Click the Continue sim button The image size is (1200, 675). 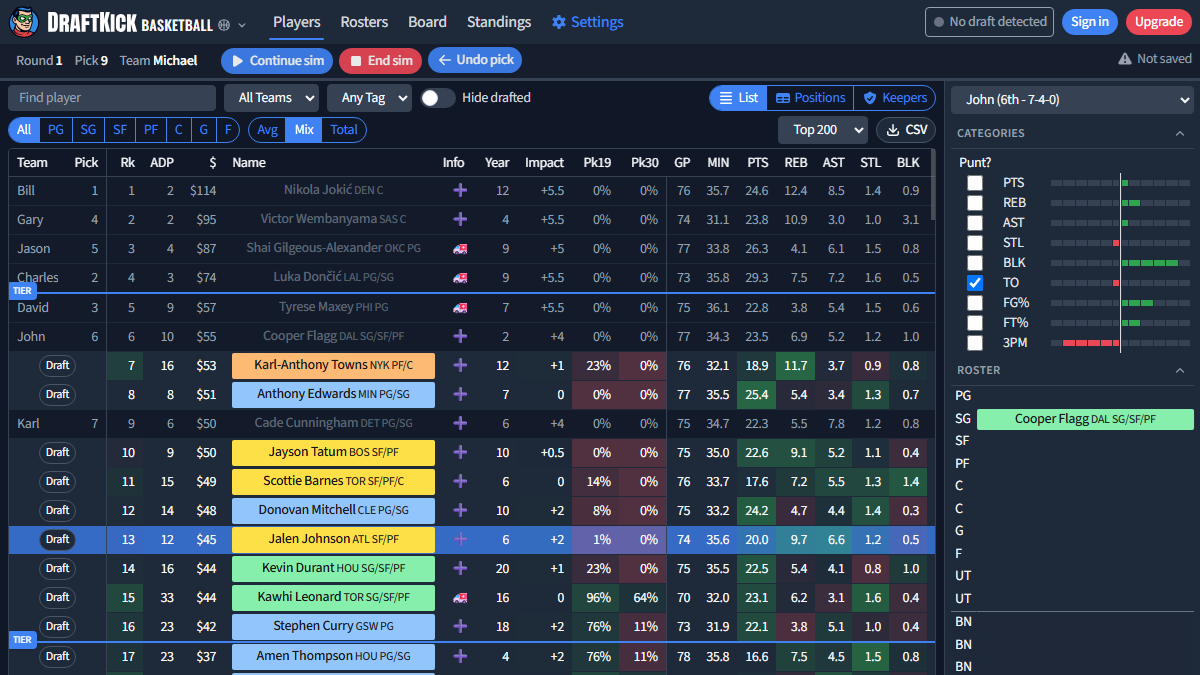[277, 60]
